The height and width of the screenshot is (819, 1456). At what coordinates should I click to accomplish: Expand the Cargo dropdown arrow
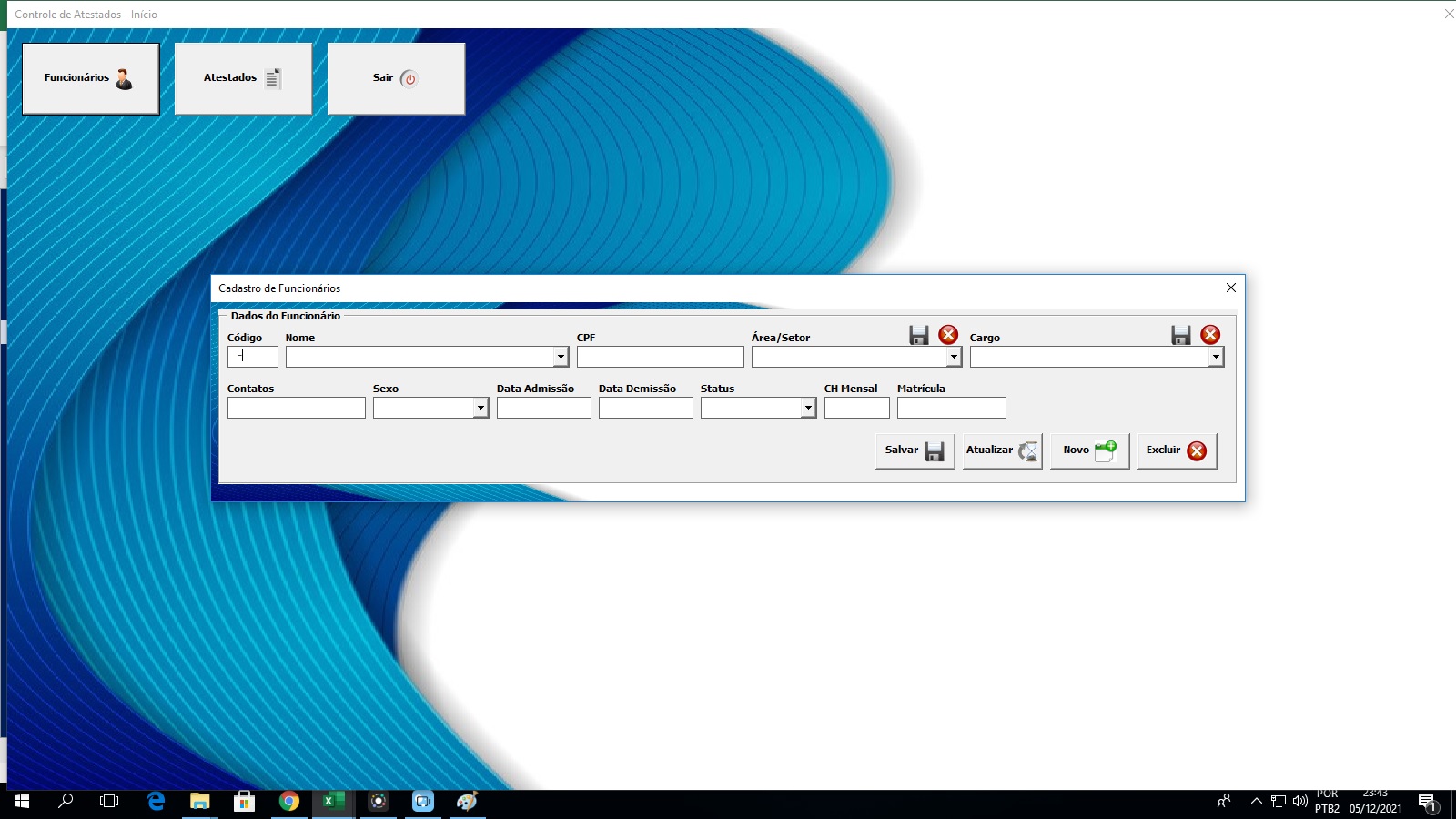1216,357
